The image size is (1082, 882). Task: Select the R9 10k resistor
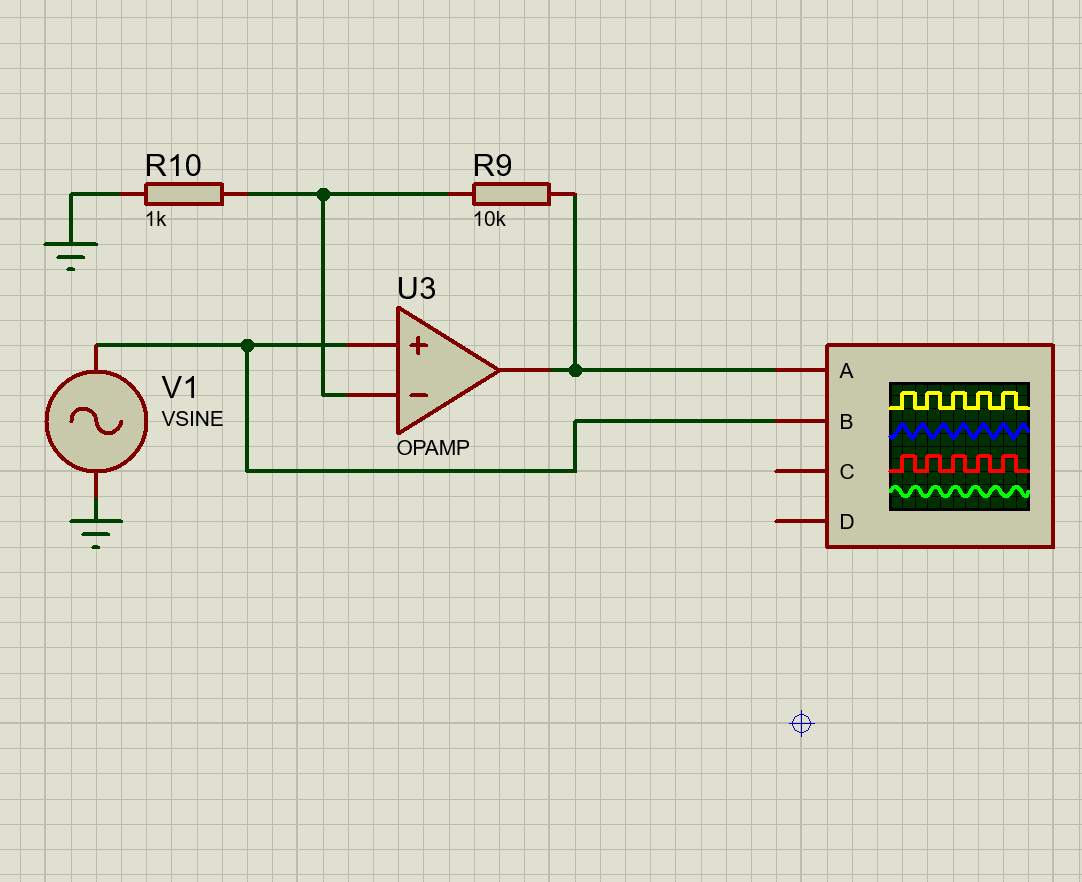[512, 193]
